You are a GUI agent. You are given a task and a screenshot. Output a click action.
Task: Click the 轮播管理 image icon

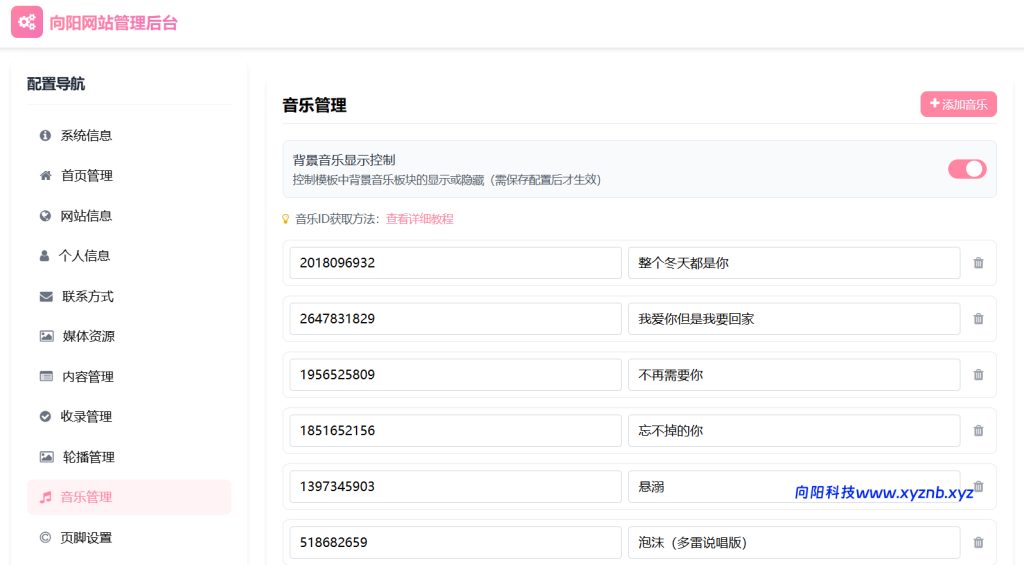tap(46, 457)
